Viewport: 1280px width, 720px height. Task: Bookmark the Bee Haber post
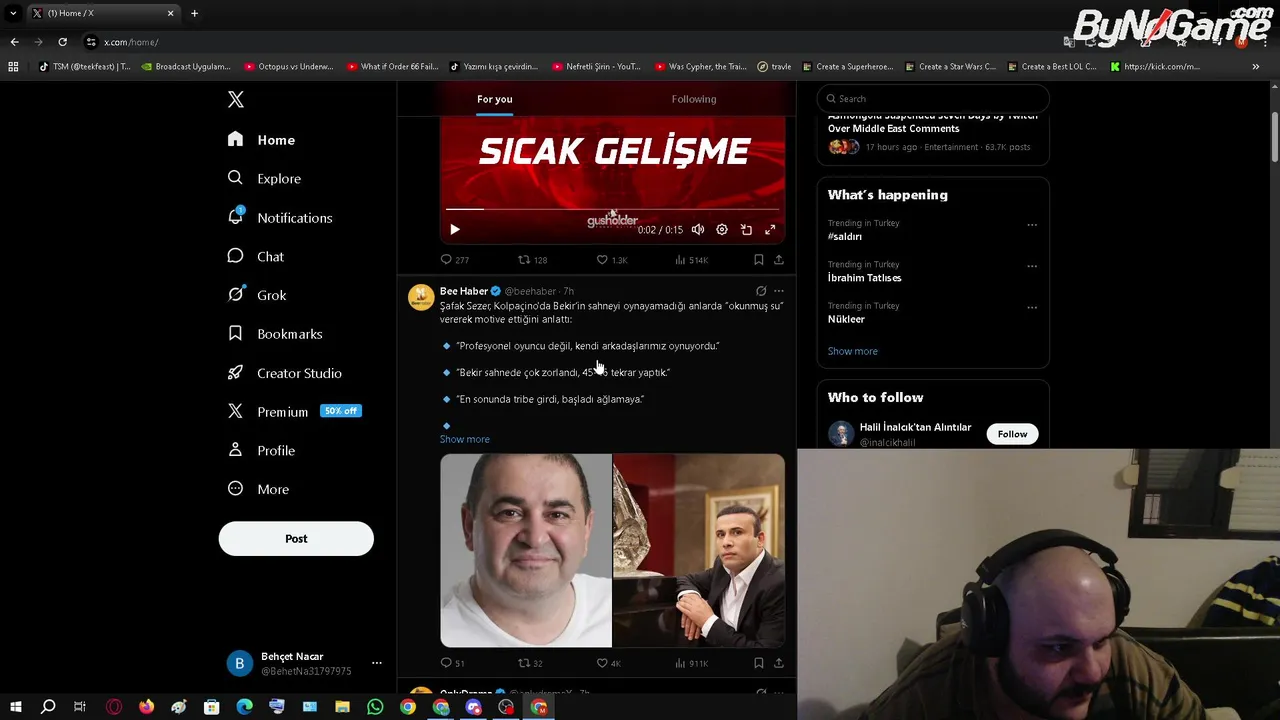pyautogui.click(x=759, y=663)
